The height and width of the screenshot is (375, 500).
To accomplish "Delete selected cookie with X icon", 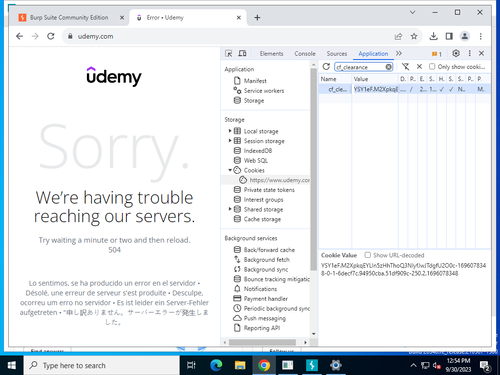I will (x=419, y=67).
